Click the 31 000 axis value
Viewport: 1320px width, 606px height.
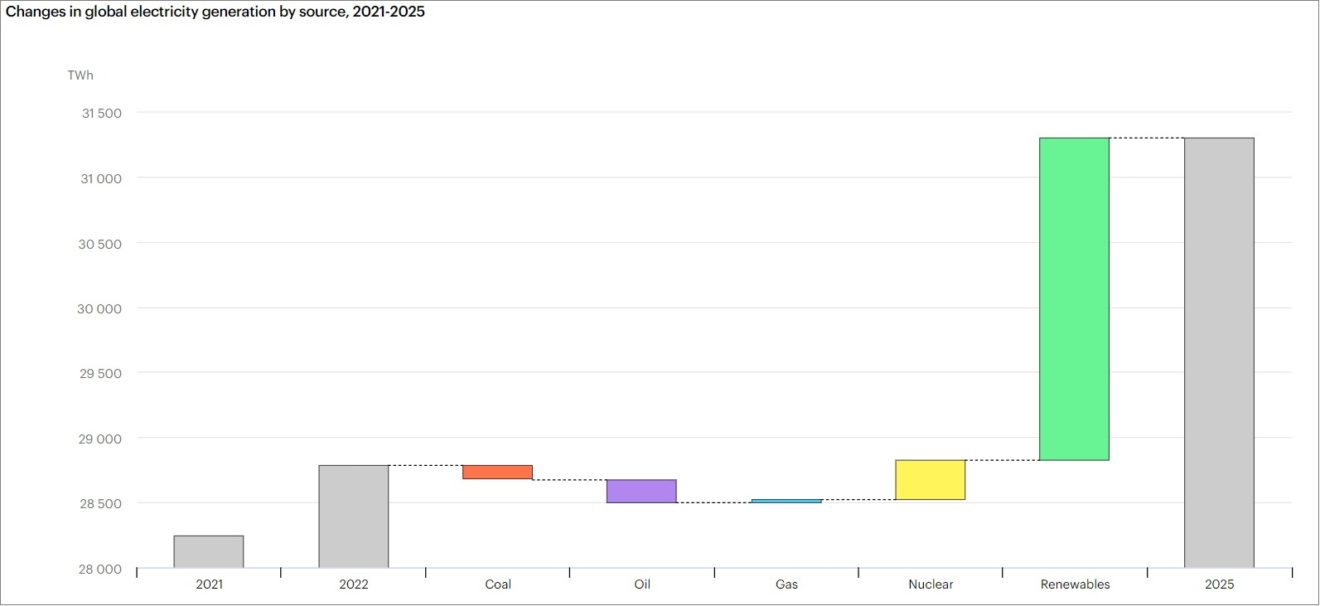pyautogui.click(x=101, y=178)
